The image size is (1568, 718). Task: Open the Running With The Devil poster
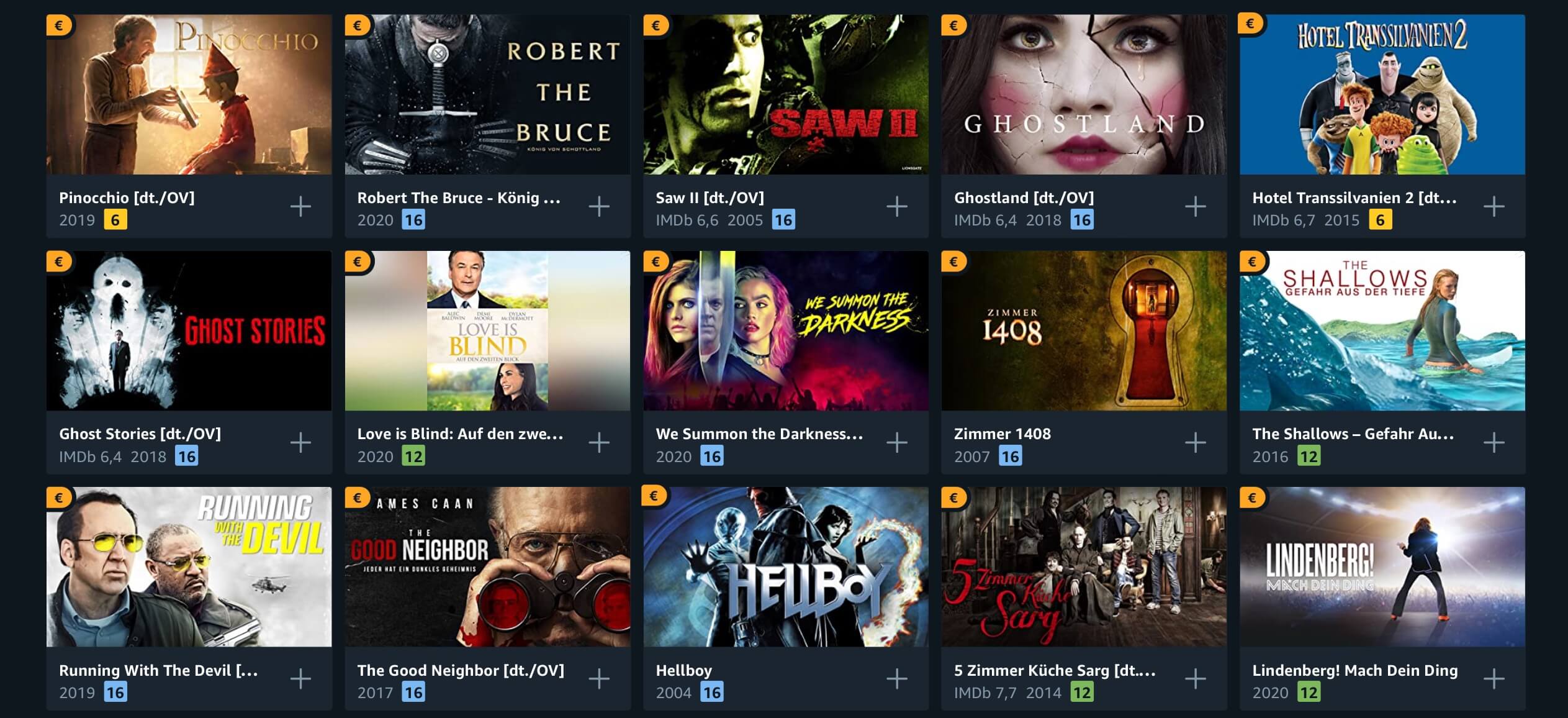click(189, 567)
